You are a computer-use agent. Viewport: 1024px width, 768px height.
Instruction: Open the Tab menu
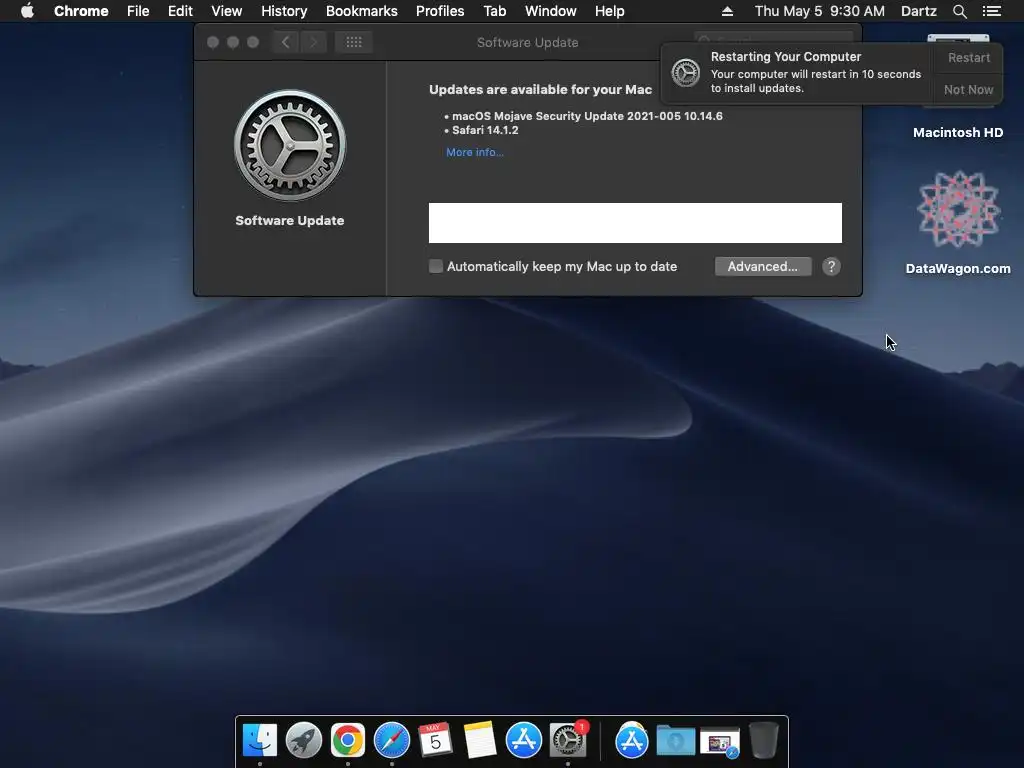click(494, 11)
